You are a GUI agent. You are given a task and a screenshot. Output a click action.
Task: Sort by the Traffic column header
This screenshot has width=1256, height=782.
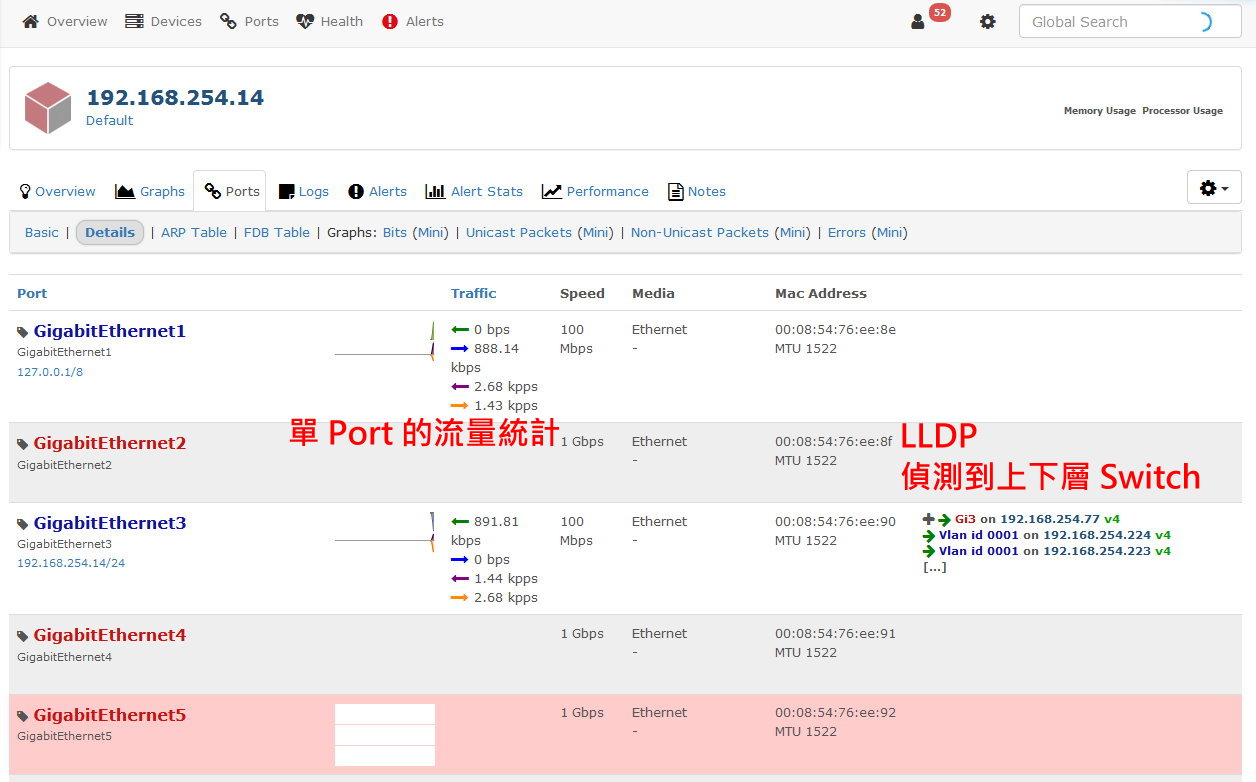coord(473,293)
